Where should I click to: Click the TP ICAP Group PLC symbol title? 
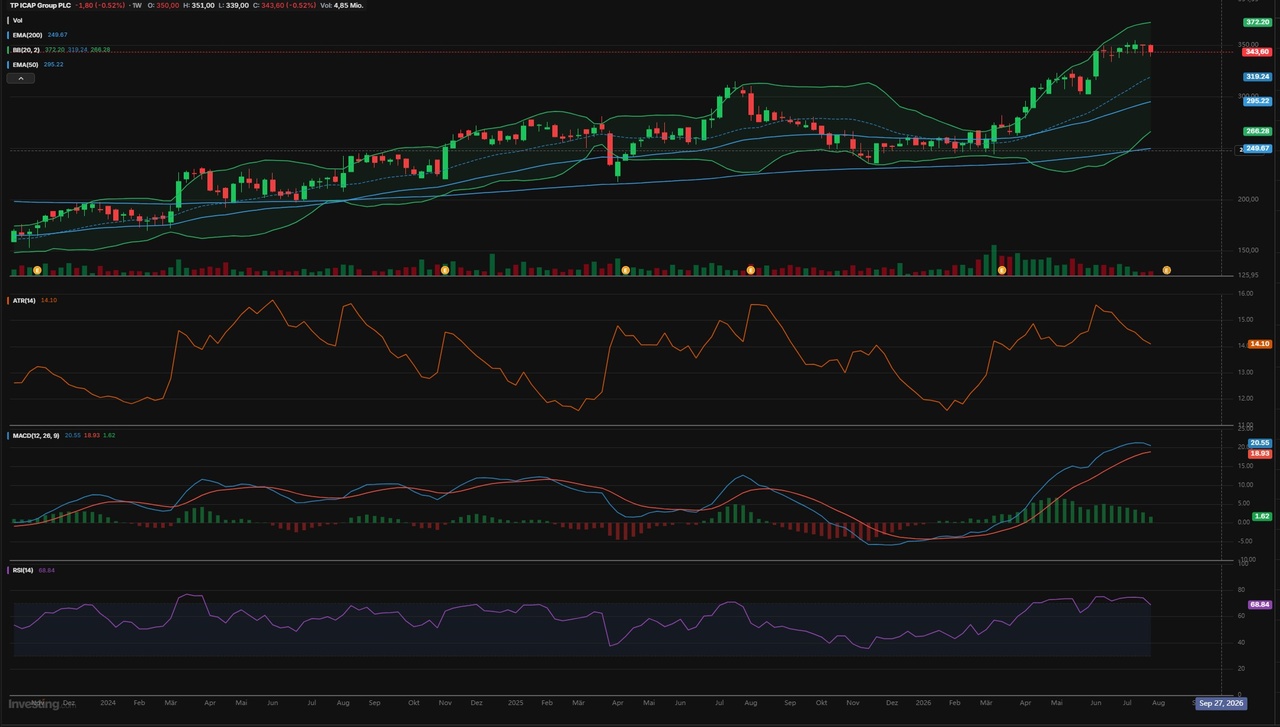click(x=41, y=5)
